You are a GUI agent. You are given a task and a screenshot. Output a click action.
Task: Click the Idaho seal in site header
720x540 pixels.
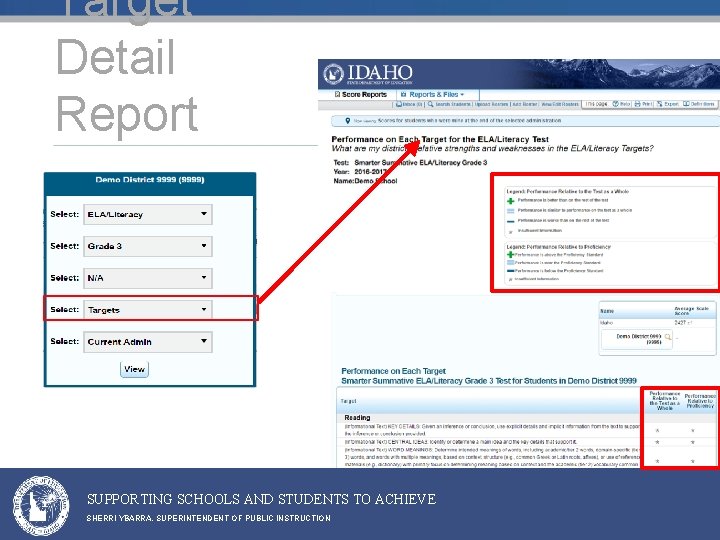[333, 74]
